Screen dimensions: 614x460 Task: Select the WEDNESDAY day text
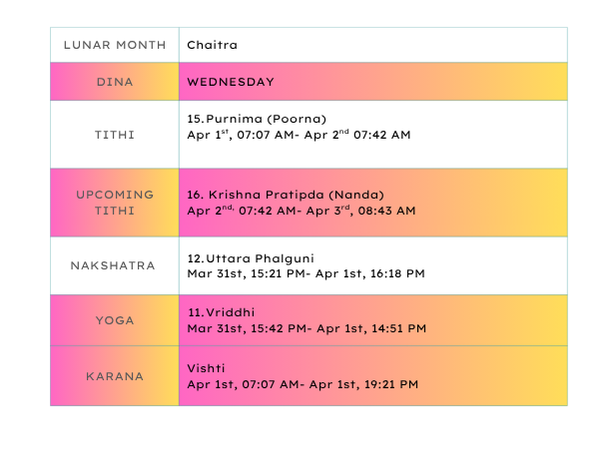click(231, 81)
